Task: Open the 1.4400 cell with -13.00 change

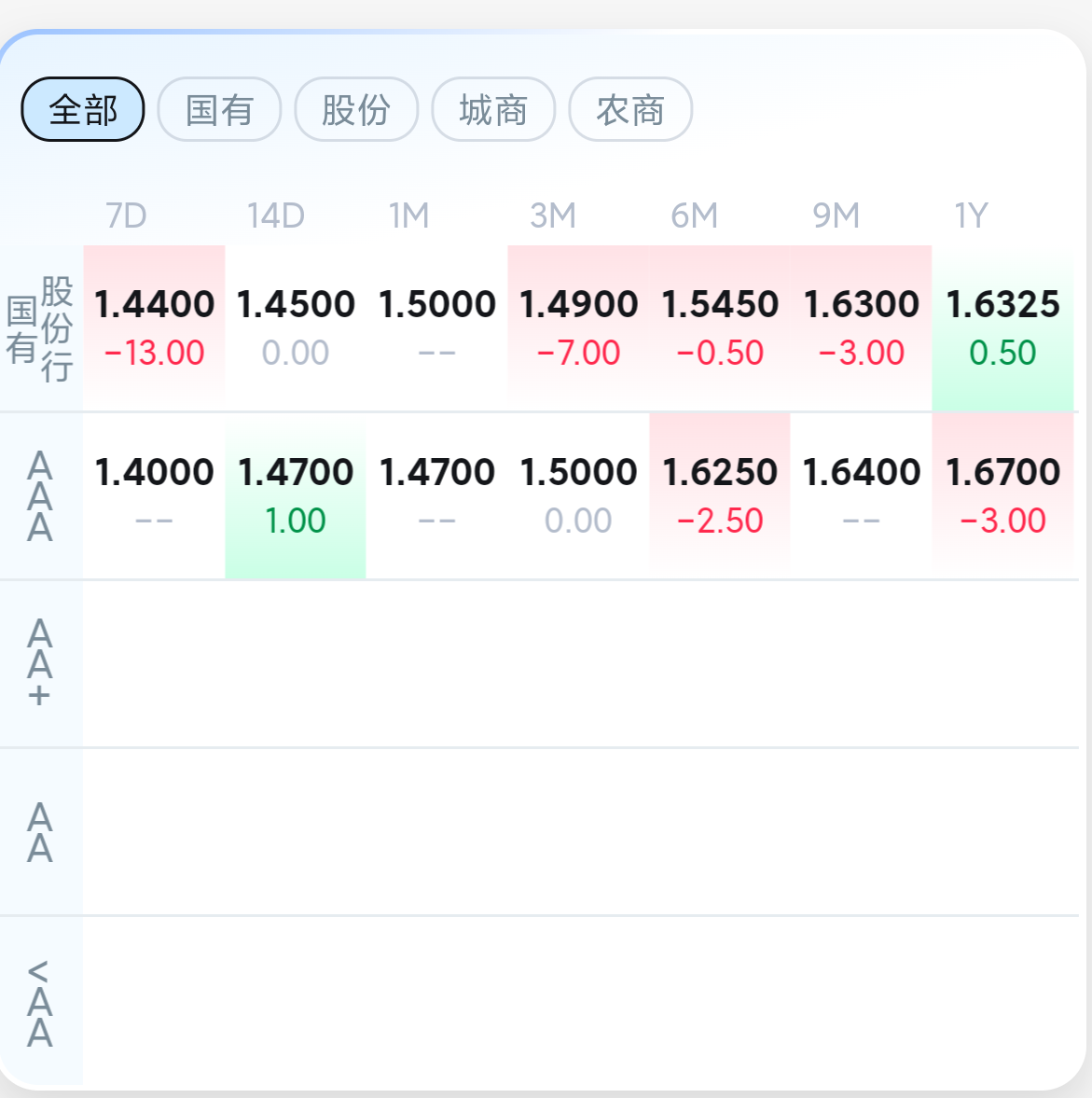Action: [x=154, y=327]
